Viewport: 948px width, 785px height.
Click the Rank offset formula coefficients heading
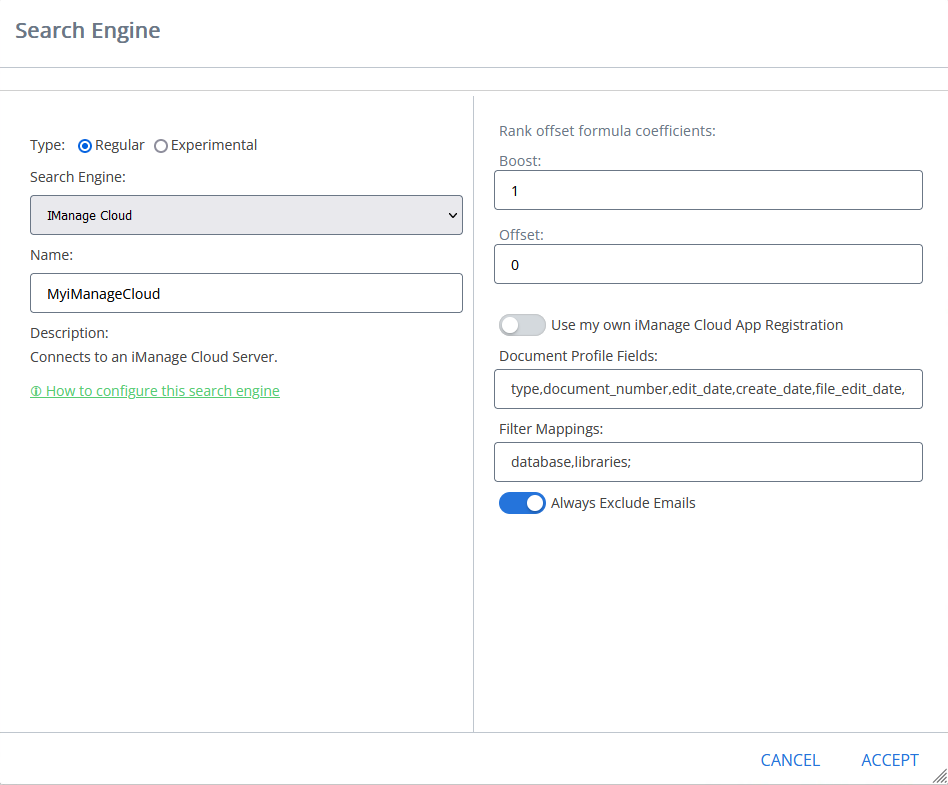coord(607,130)
